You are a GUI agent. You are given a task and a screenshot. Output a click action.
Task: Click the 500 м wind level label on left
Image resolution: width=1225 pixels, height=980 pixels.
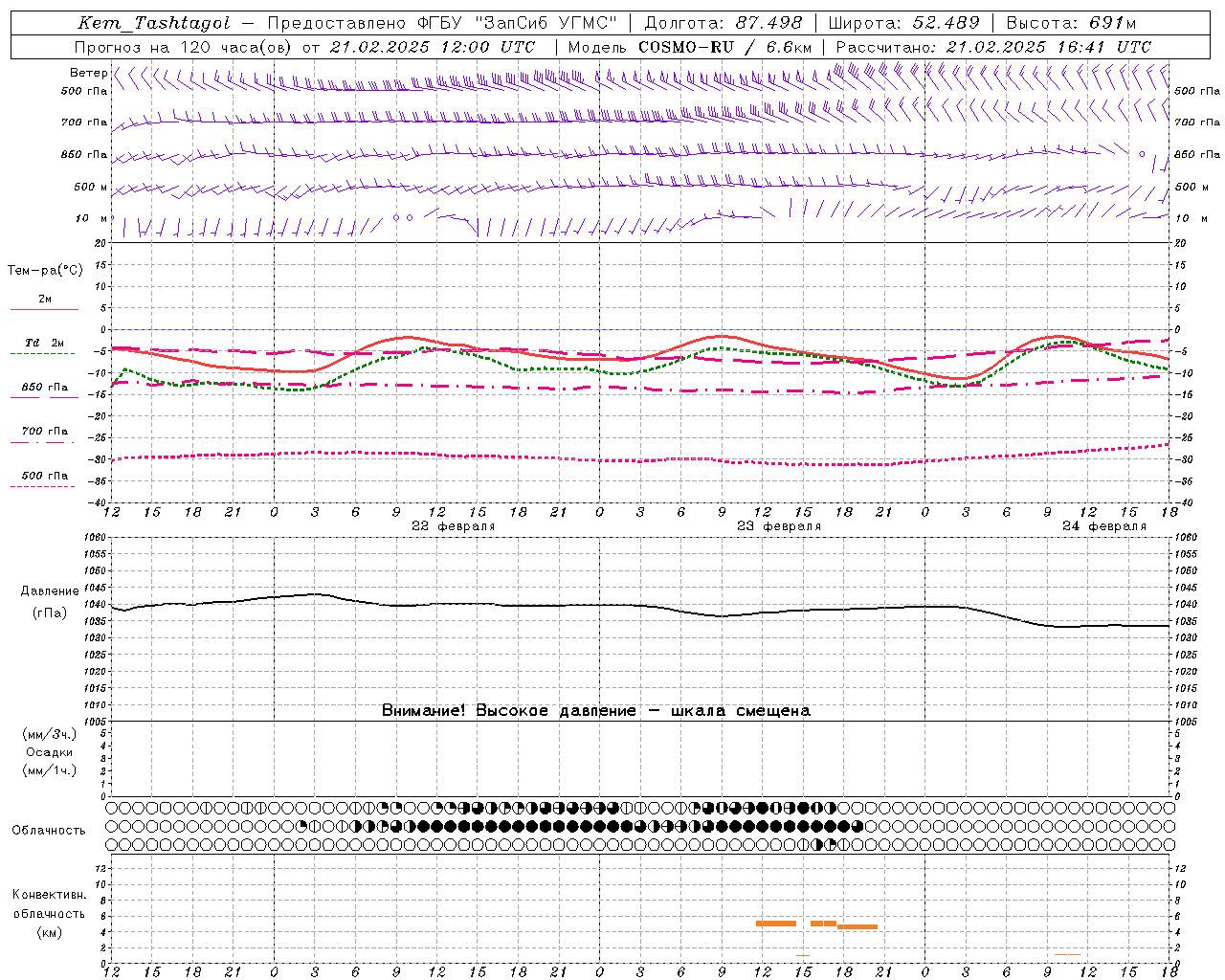[x=91, y=188]
